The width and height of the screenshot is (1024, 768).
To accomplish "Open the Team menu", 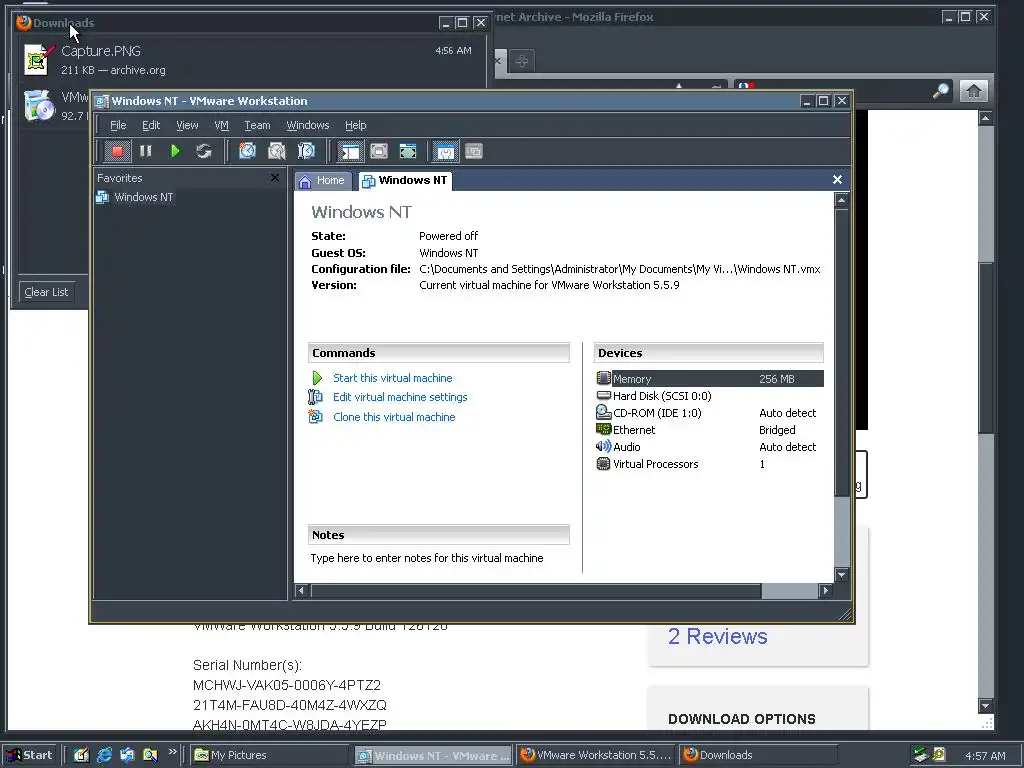I will click(x=257, y=125).
